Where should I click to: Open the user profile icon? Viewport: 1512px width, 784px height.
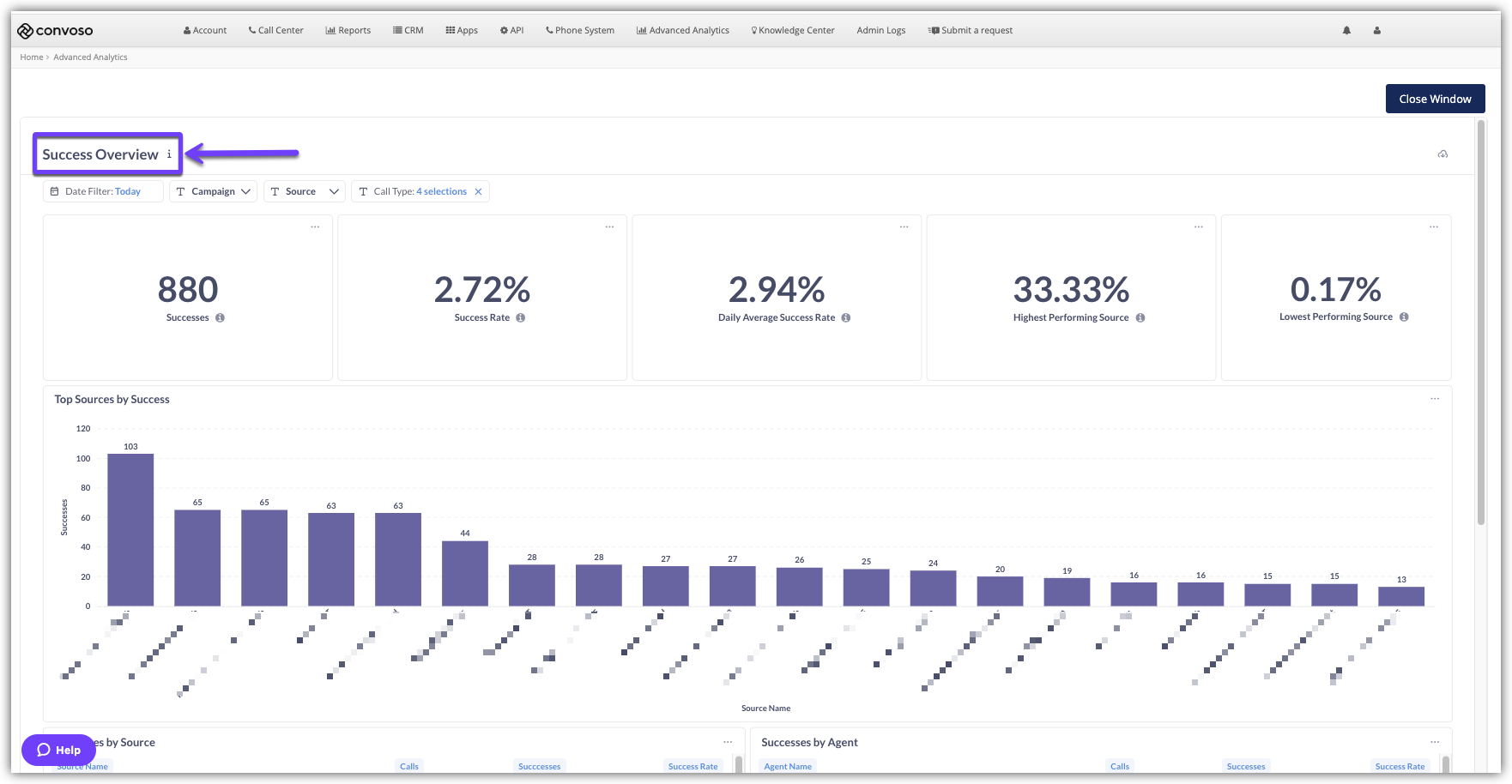(1376, 30)
